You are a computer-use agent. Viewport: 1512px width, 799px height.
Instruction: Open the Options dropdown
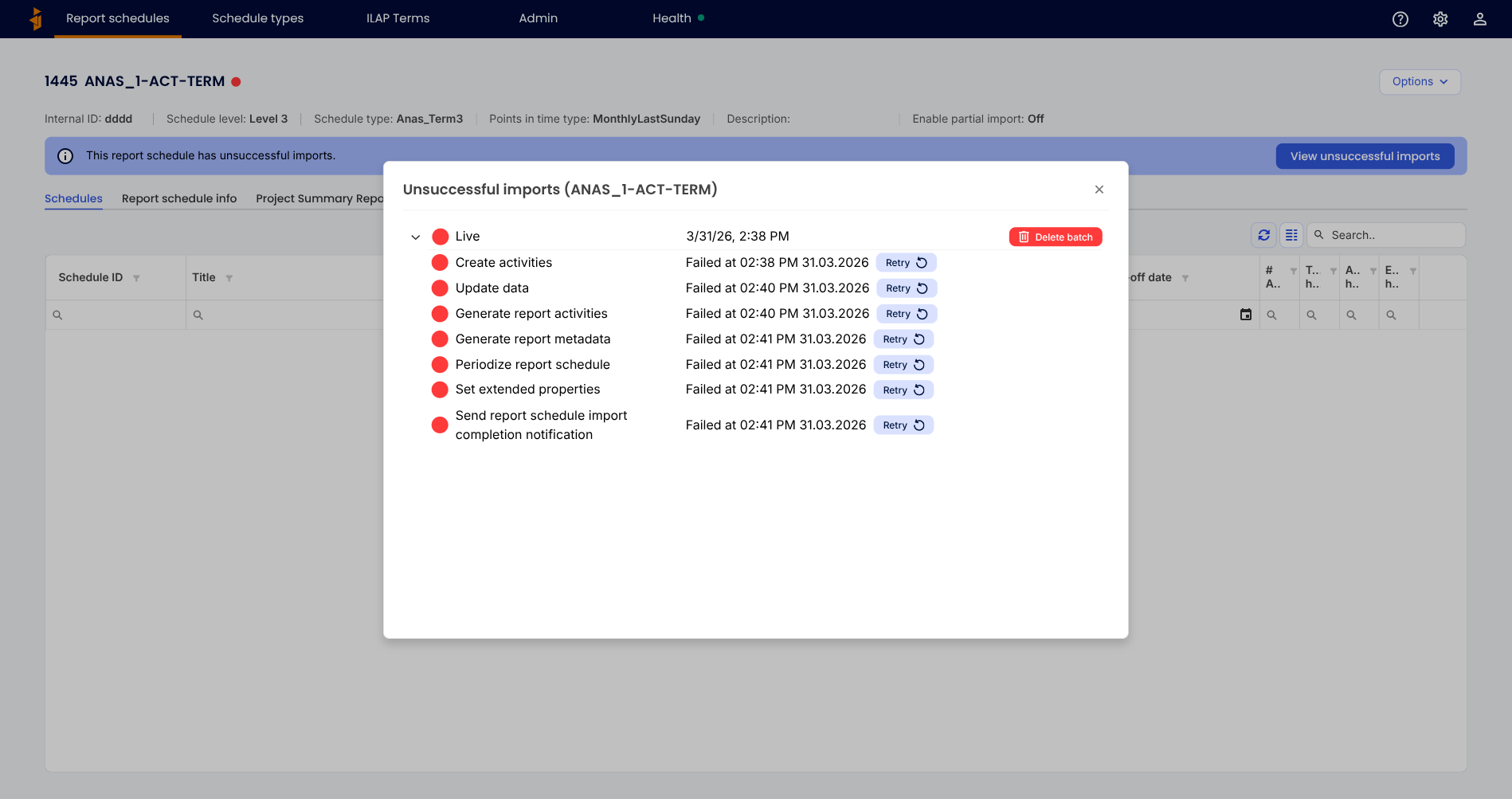tap(1420, 82)
